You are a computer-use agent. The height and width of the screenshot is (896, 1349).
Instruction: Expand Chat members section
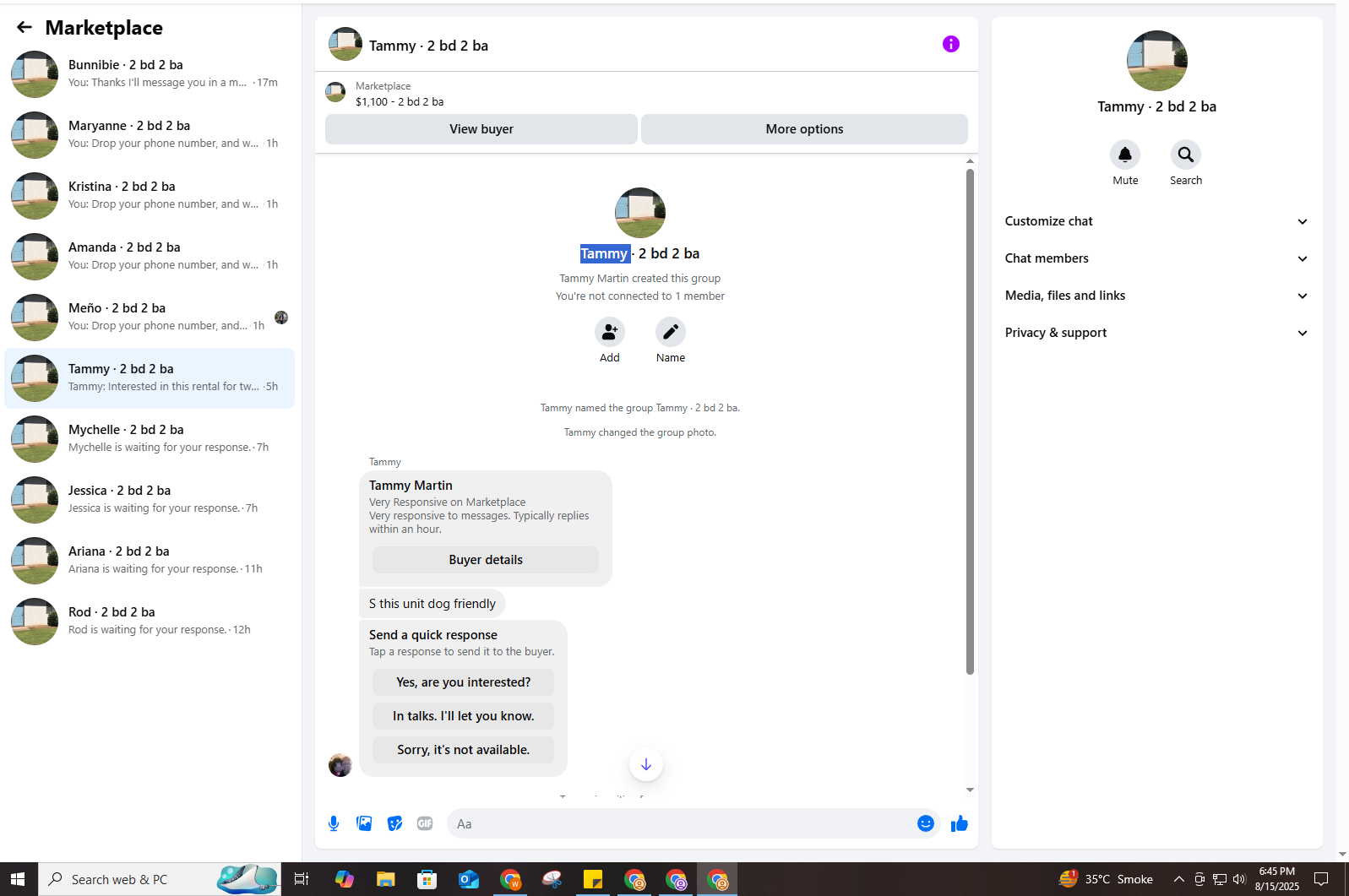(1156, 258)
